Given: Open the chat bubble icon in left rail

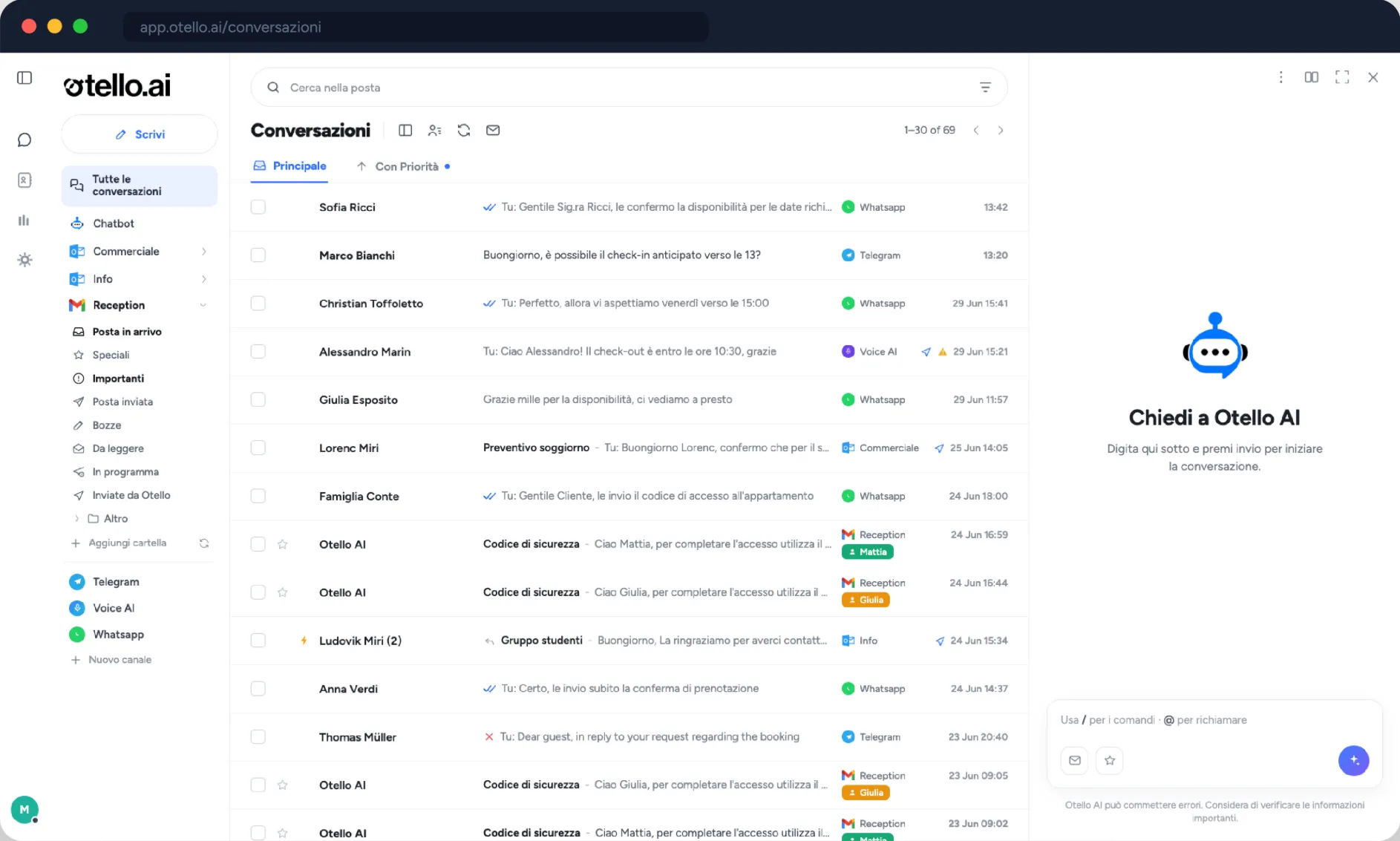Looking at the screenshot, I should 24,140.
